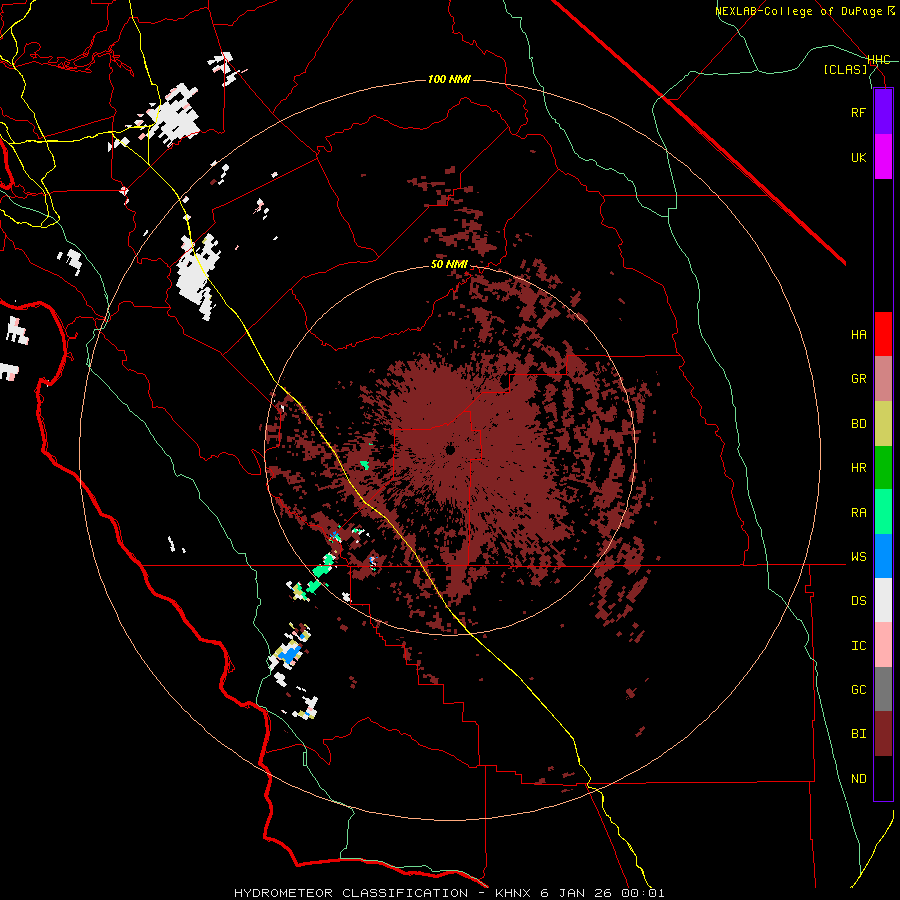900x900 pixels.
Task: Pick the DS white legend swatch
Action: [x=883, y=600]
